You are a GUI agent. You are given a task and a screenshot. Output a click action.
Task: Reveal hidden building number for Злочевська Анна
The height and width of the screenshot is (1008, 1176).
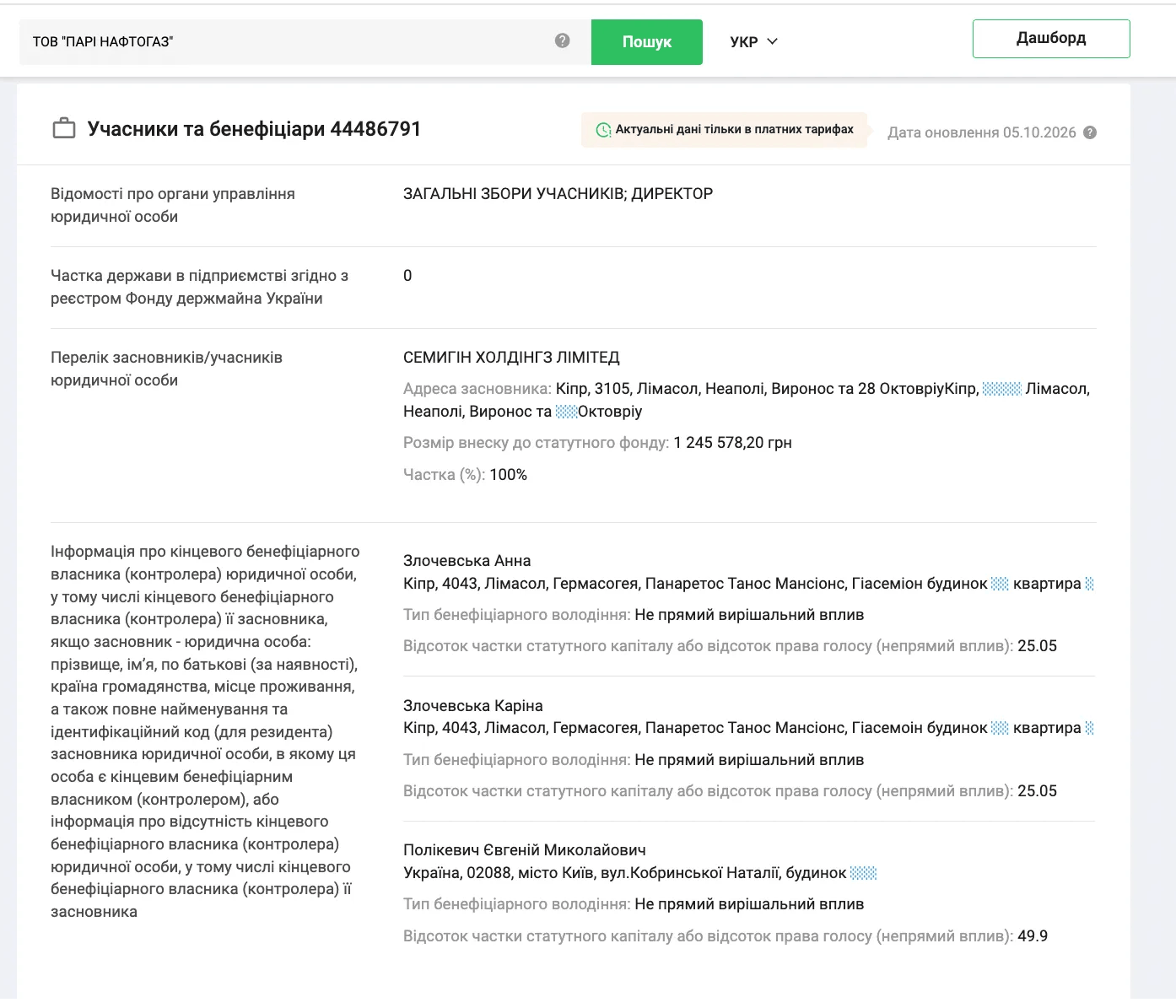1000,584
